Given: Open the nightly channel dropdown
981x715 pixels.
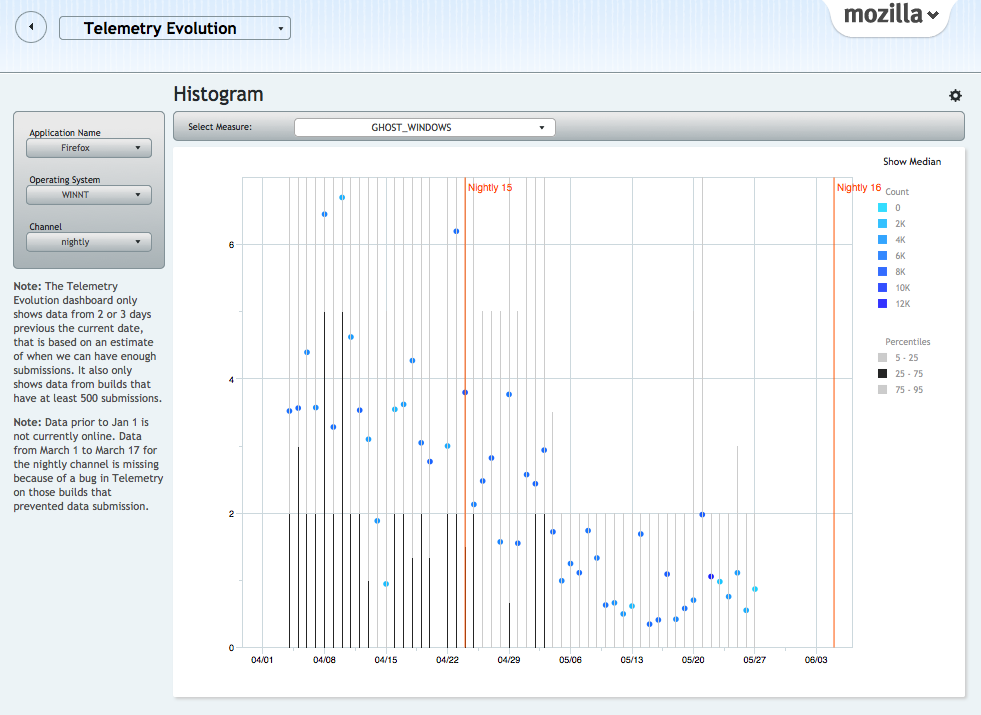Looking at the screenshot, I should [x=89, y=242].
